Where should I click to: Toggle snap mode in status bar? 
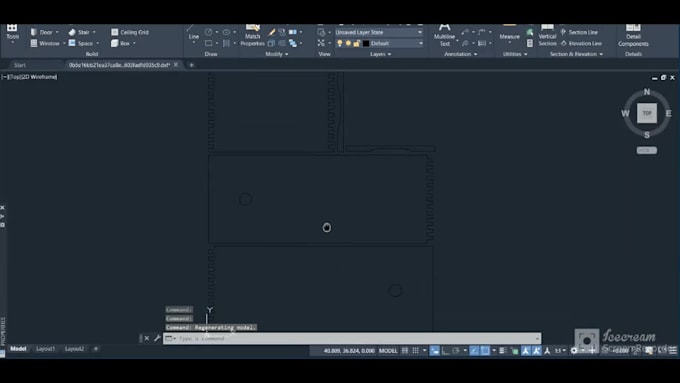point(415,350)
